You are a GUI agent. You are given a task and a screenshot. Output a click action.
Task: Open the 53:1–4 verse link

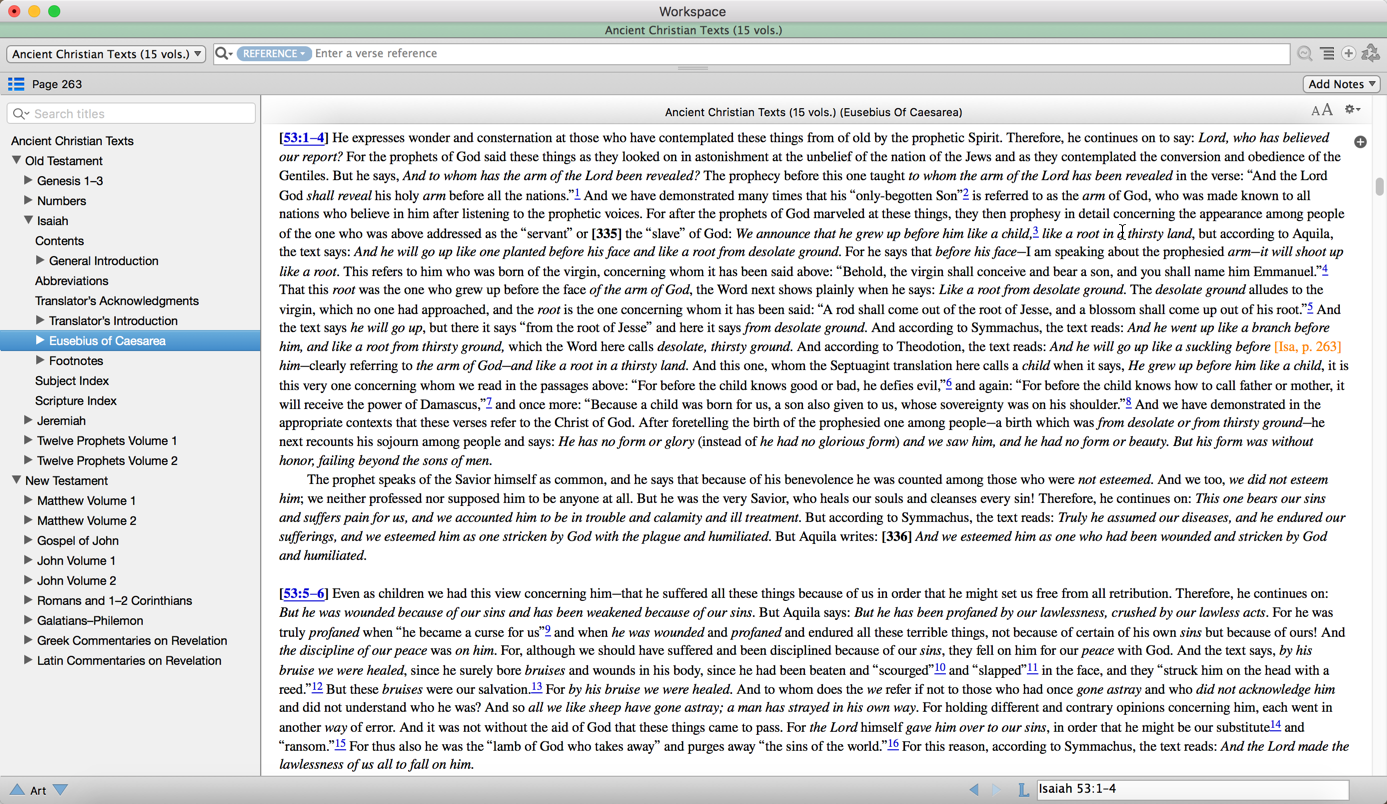pos(303,138)
